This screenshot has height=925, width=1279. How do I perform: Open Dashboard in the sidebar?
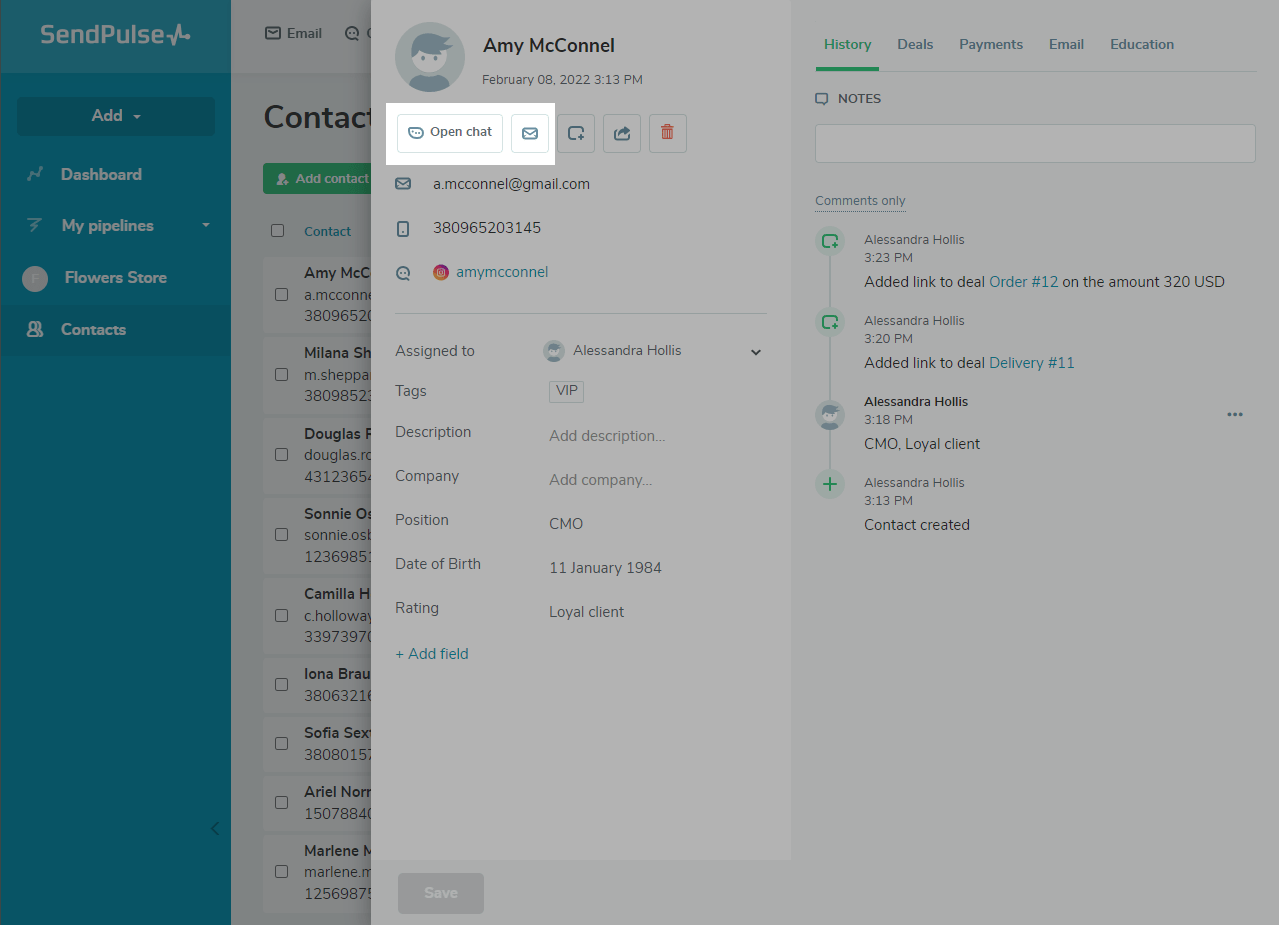click(x=101, y=174)
